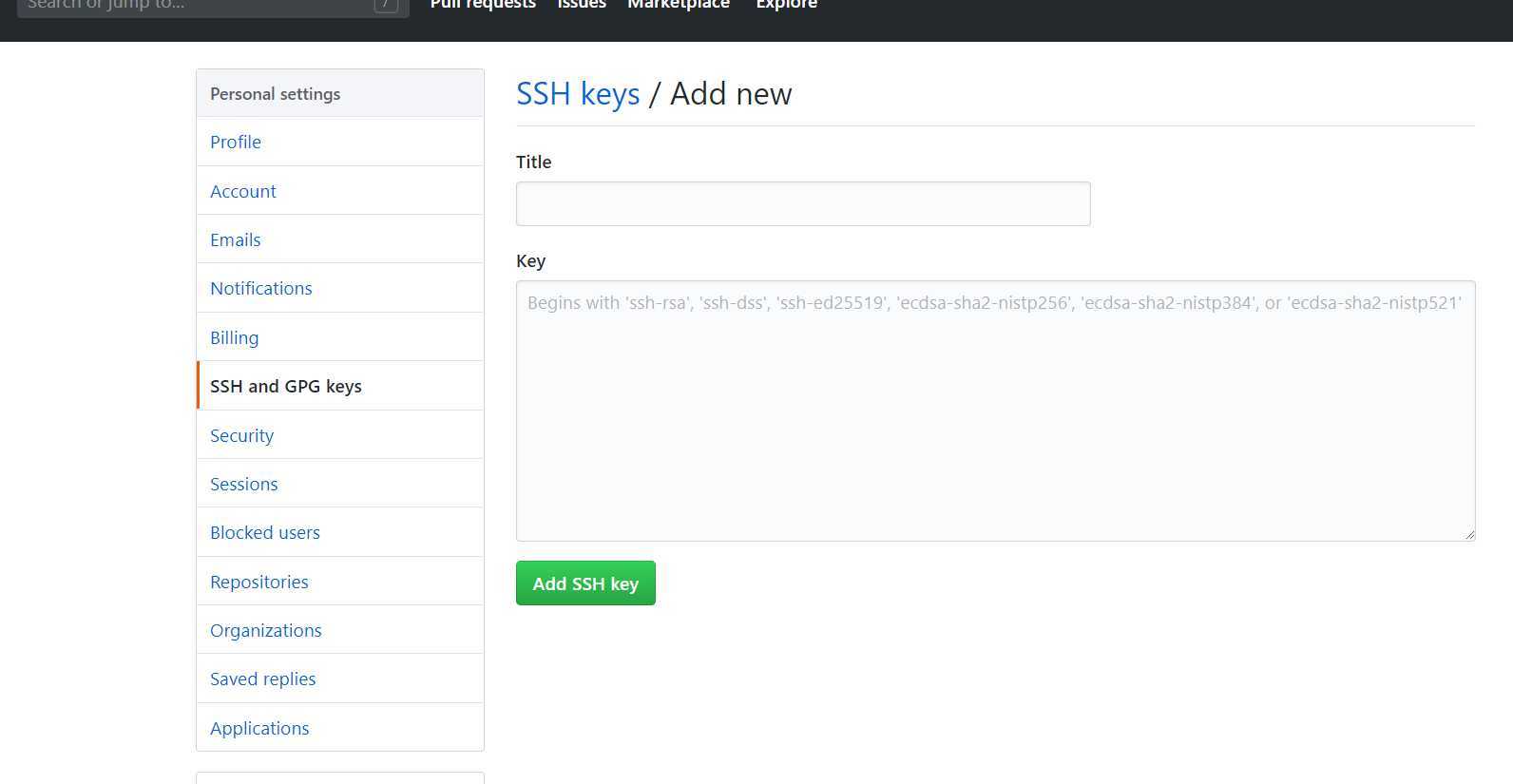Go to Billing settings

pyautogui.click(x=339, y=337)
